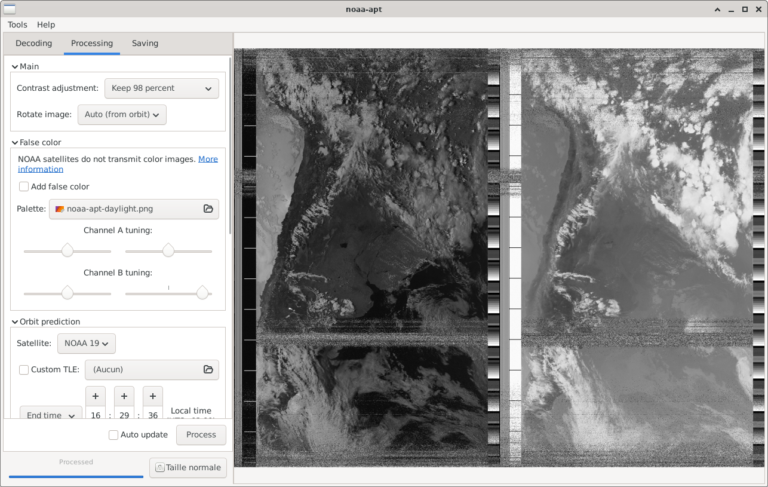Click the Taille normale zoom icon
The width and height of the screenshot is (768, 487).
pyautogui.click(x=160, y=467)
